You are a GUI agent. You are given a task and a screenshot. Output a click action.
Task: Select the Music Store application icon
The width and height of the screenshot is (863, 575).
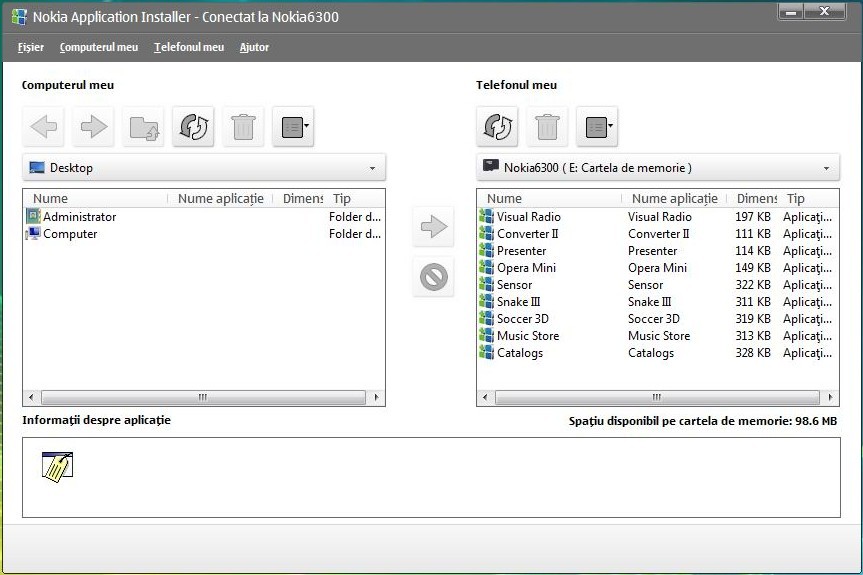coord(486,336)
